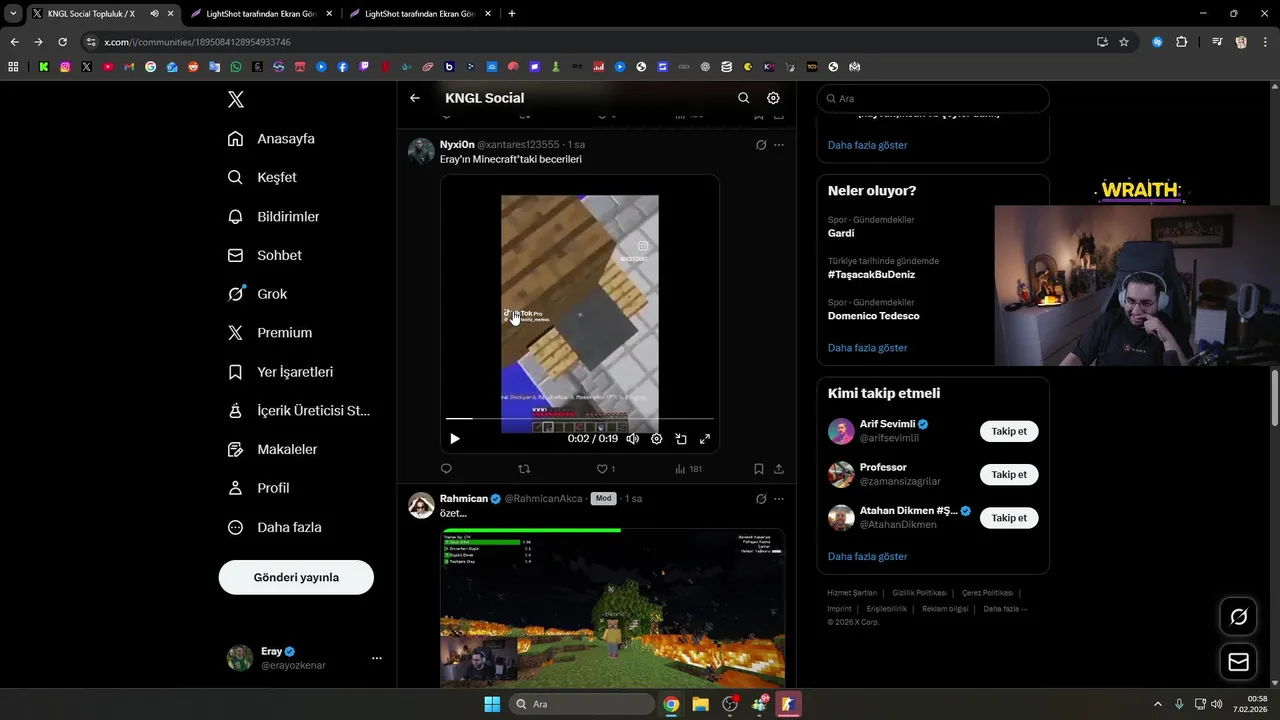Click Grok icon on Nyxi0n's post
The image size is (1280, 720).
pyautogui.click(x=761, y=145)
